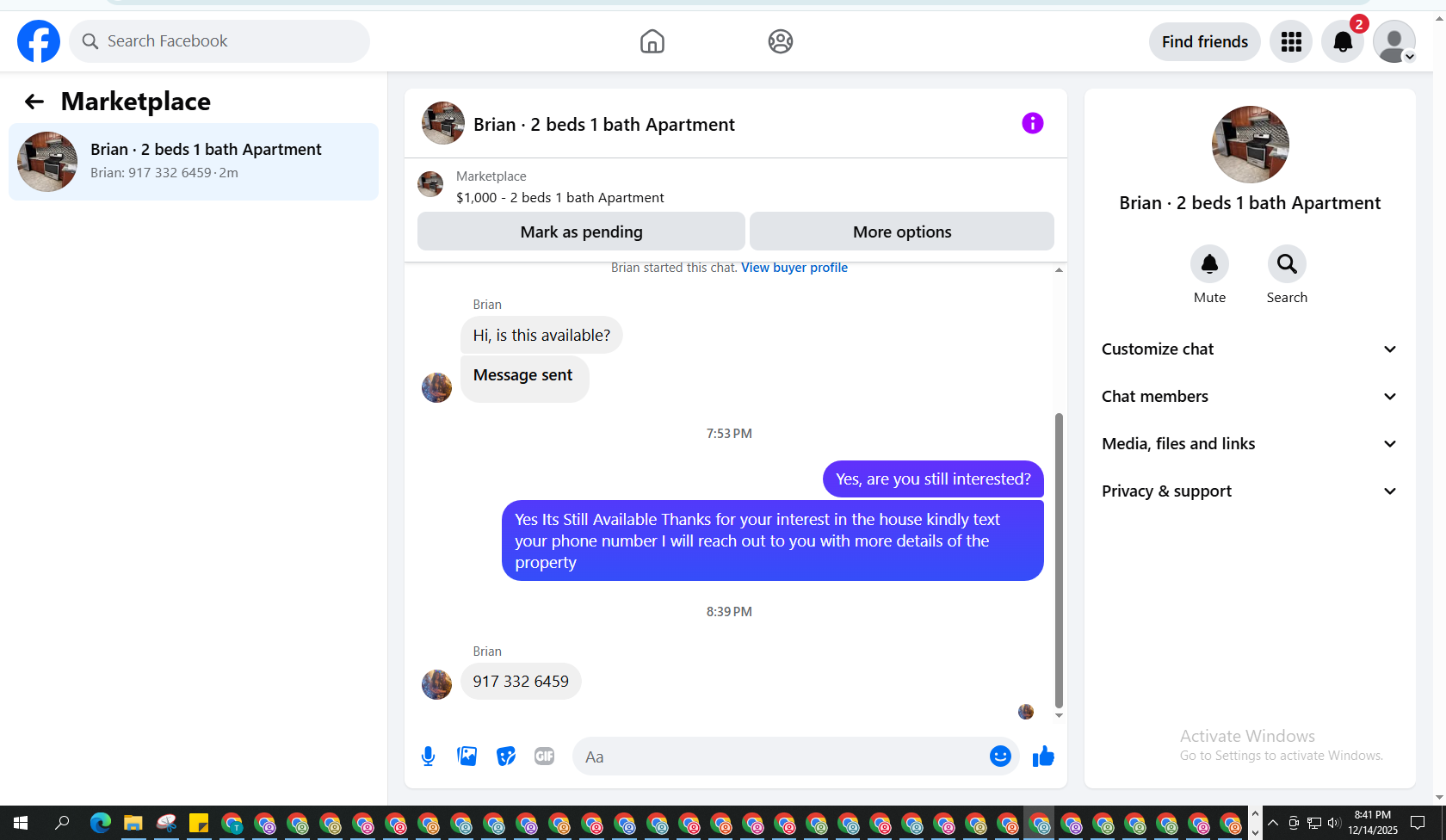Image resolution: width=1446 pixels, height=840 pixels.
Task: Click the chat scrollbar thumb
Action: 1059,559
